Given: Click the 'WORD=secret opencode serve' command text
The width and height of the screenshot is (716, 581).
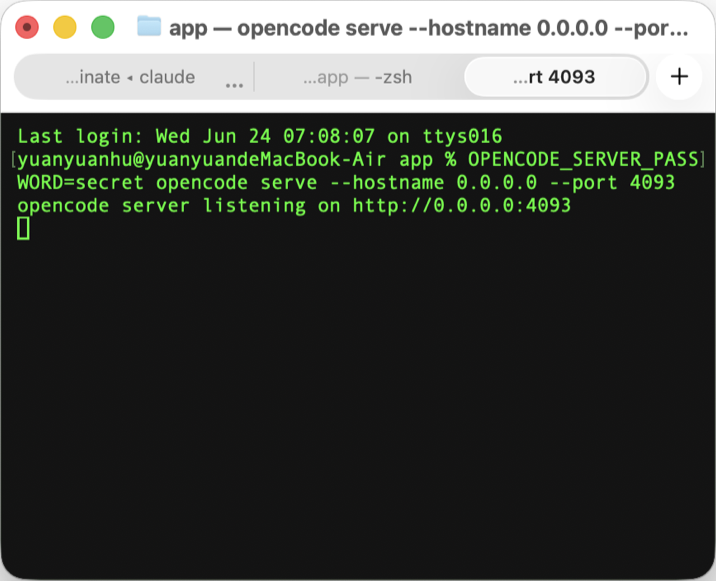Looking at the screenshot, I should coord(167,183).
